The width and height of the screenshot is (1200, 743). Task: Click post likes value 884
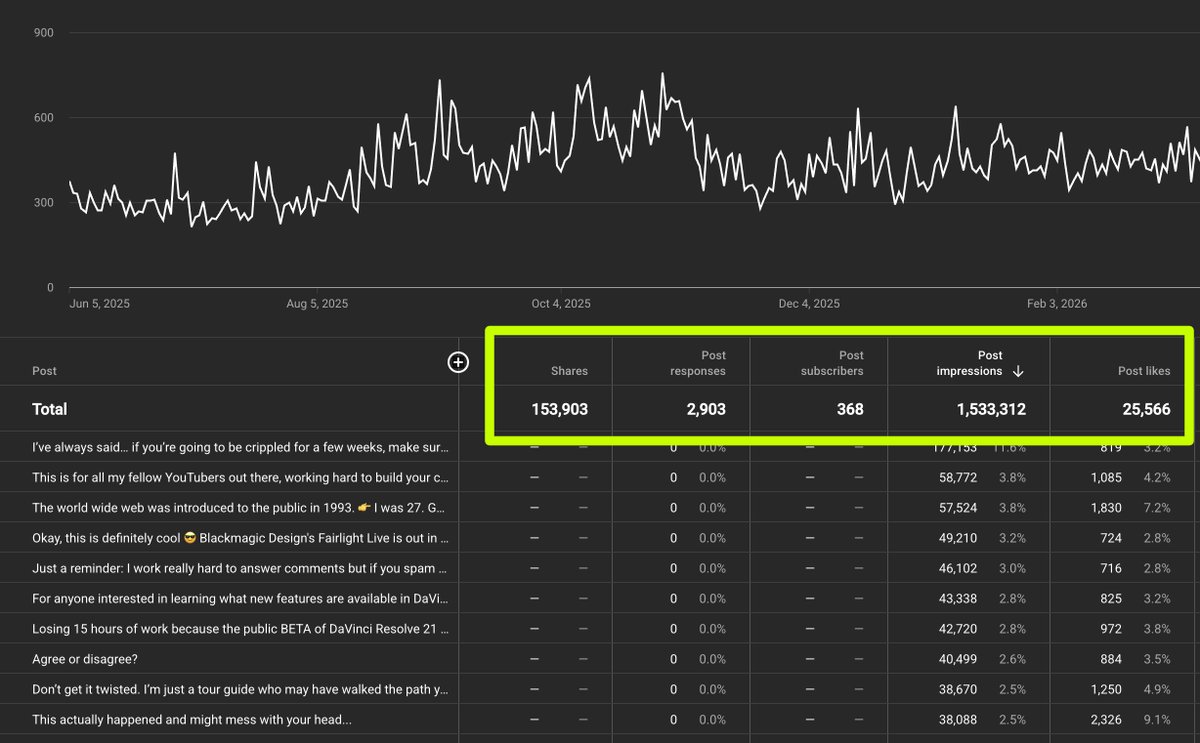1111,659
